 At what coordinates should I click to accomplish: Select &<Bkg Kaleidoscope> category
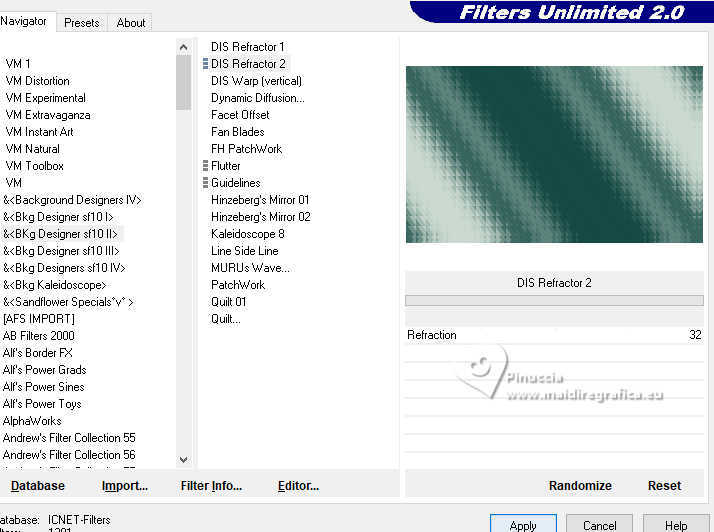tap(55, 285)
